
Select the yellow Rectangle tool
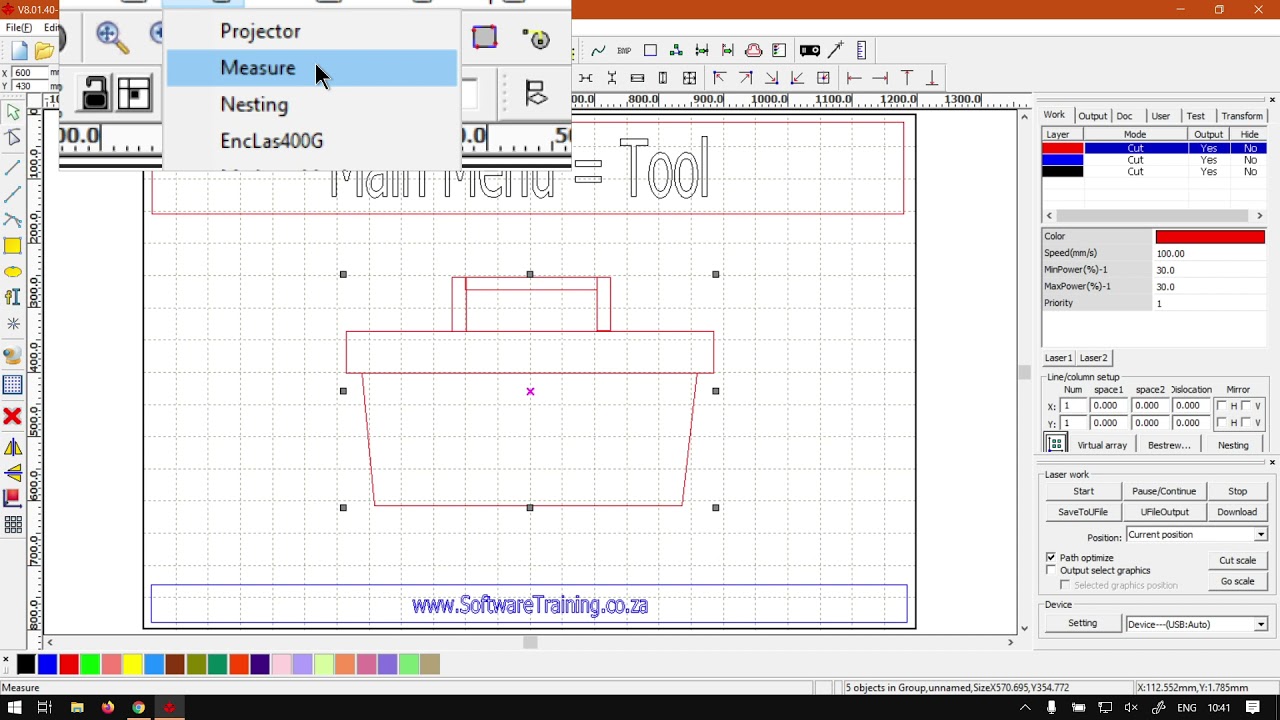(13, 246)
